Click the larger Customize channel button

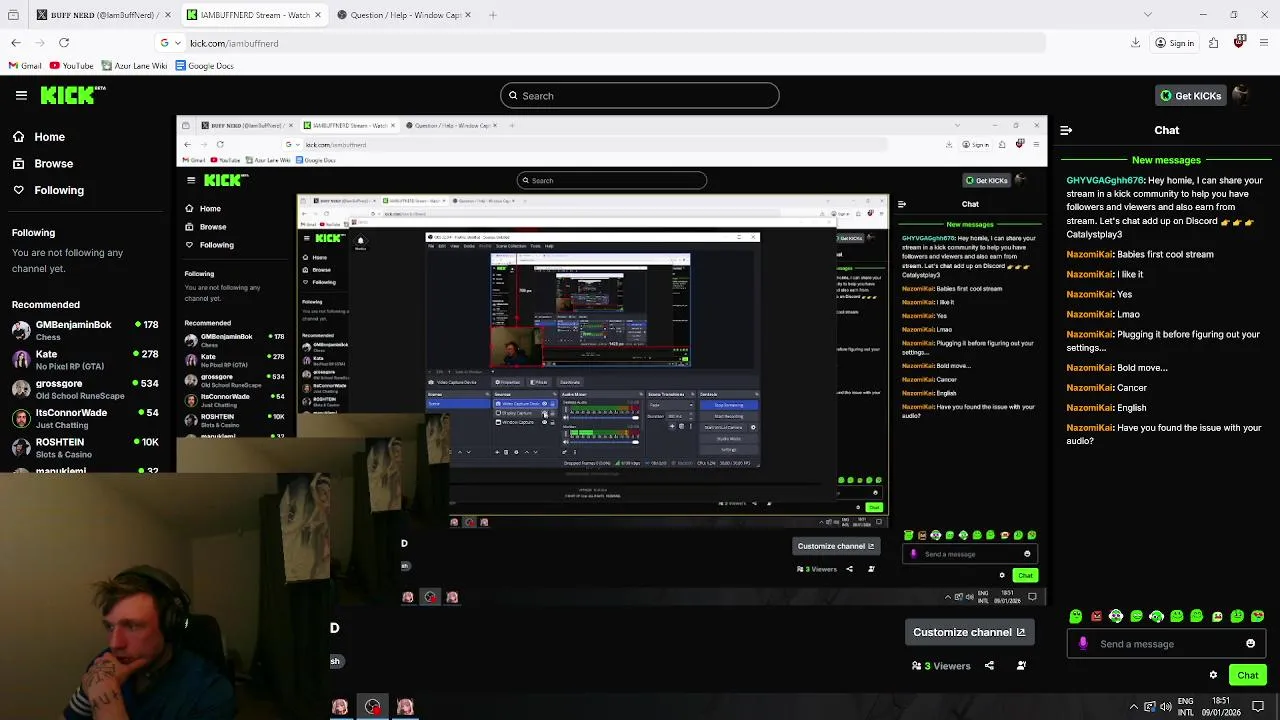(x=968, y=632)
